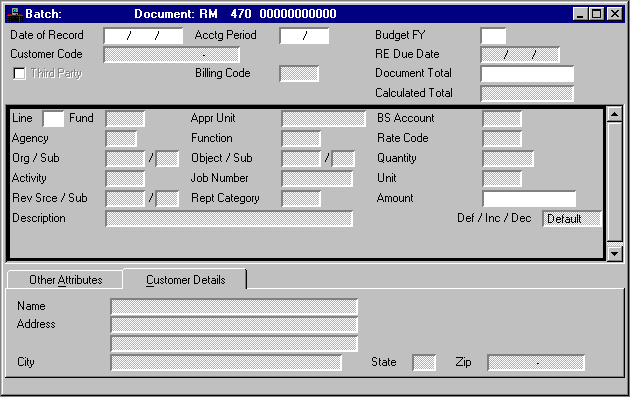Maximize the Batch document window

point(597,14)
